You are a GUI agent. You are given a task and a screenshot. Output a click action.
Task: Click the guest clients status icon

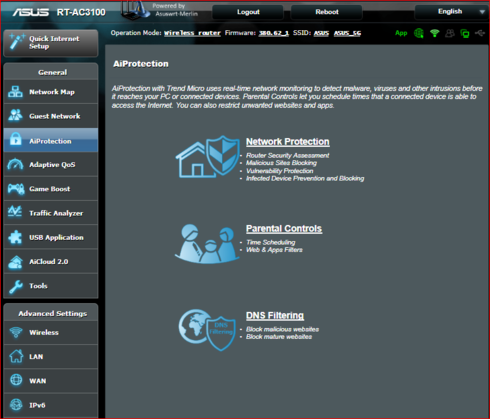(450, 33)
